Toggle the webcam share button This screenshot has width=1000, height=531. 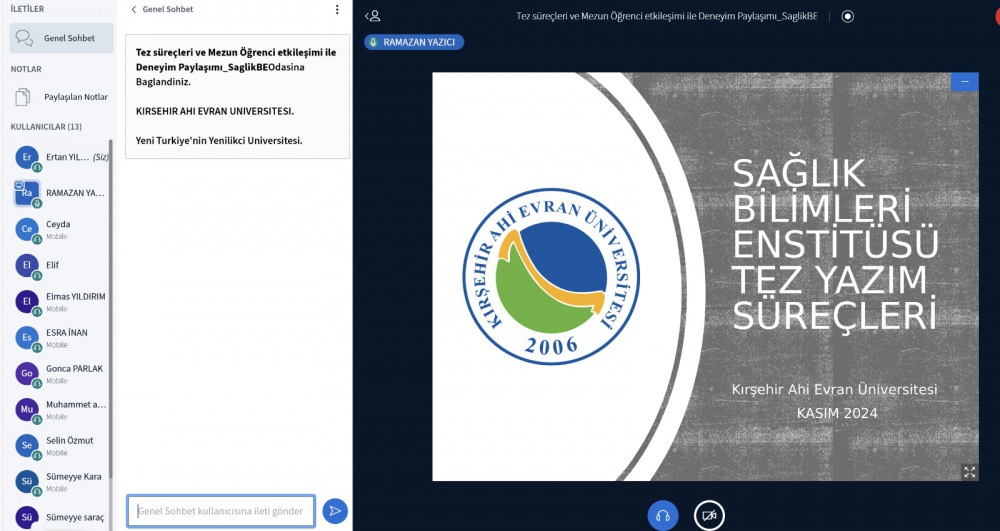tap(709, 515)
